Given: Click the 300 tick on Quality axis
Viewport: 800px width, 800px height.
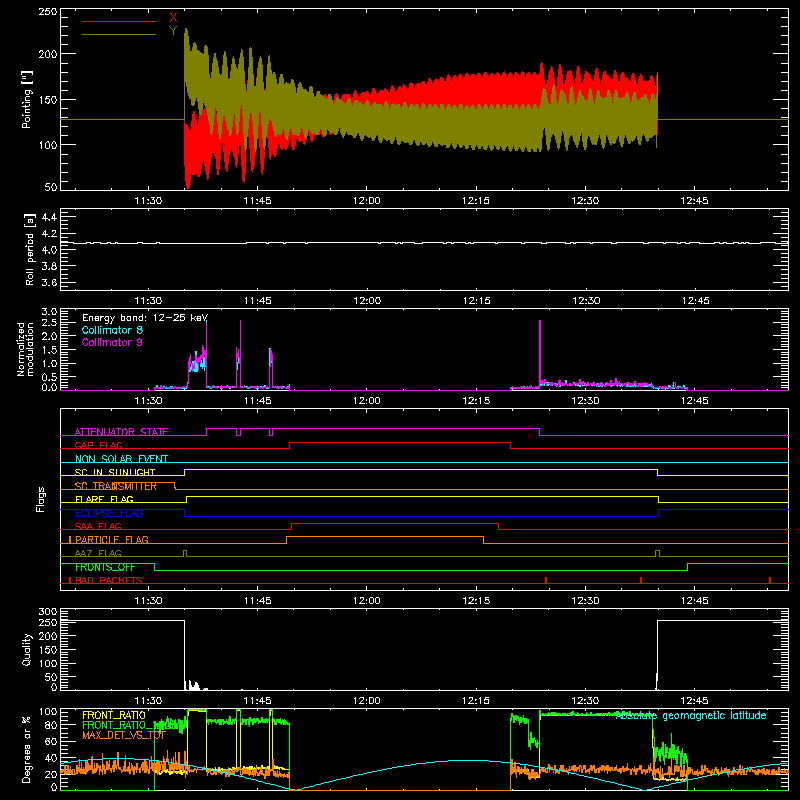Looking at the screenshot, I should coord(47,611).
